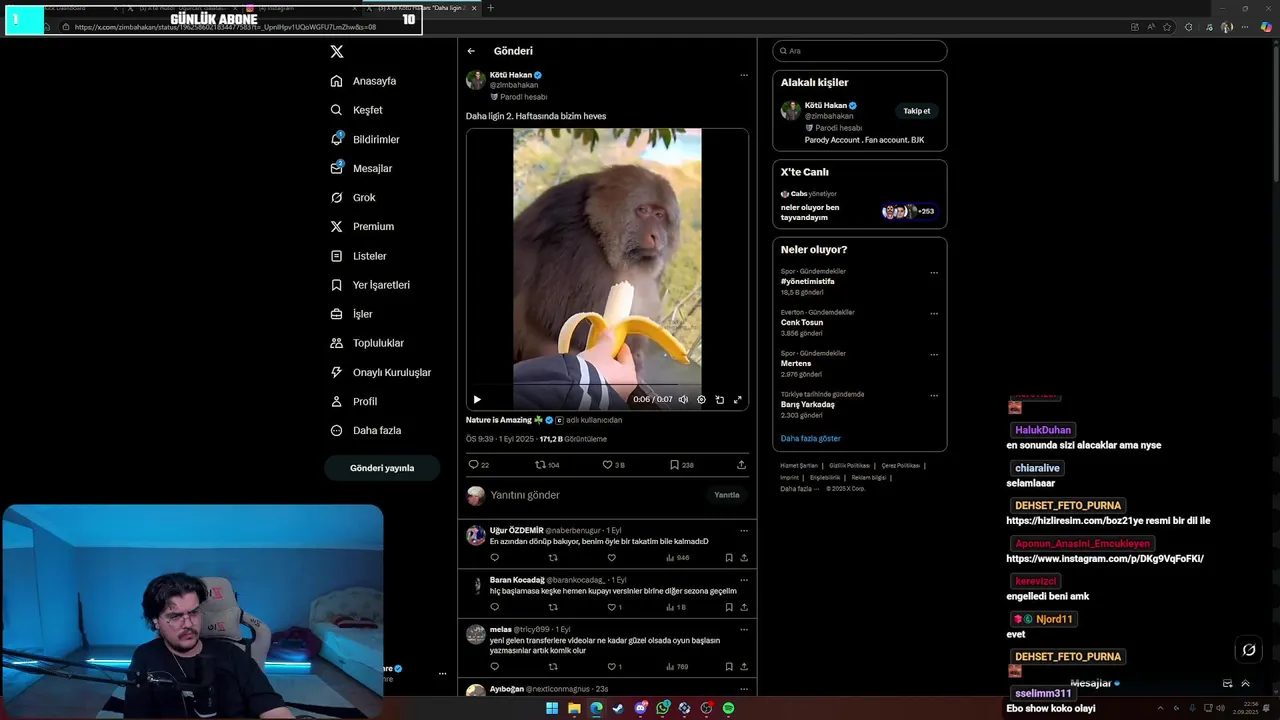Open Grok from the sidebar

click(x=353, y=197)
